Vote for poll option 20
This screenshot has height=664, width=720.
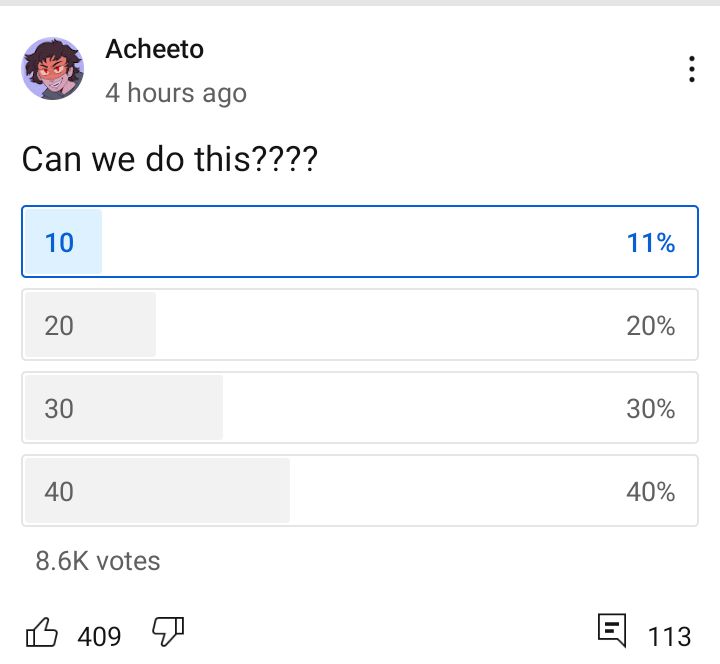(360, 325)
